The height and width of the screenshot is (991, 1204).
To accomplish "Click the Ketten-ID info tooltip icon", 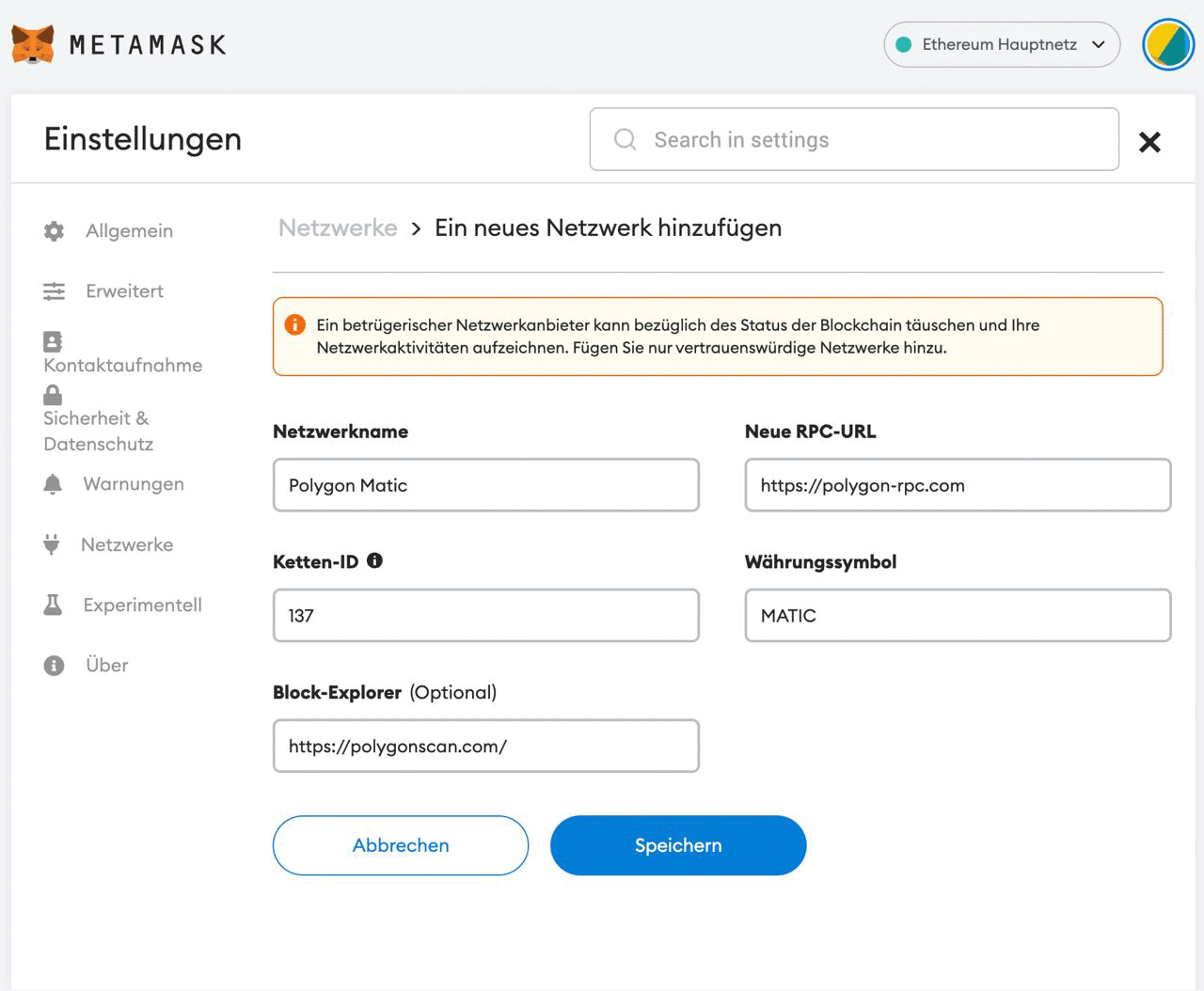I will point(374,560).
